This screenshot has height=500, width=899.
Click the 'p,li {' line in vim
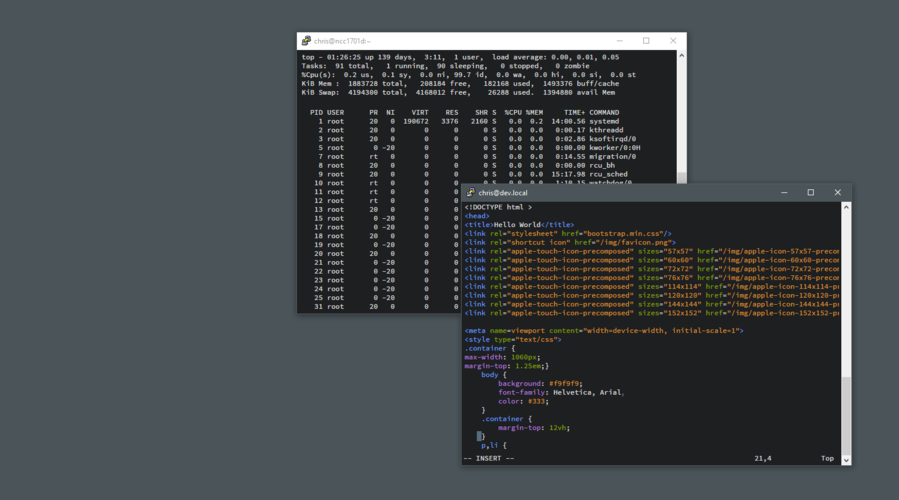(x=494, y=445)
